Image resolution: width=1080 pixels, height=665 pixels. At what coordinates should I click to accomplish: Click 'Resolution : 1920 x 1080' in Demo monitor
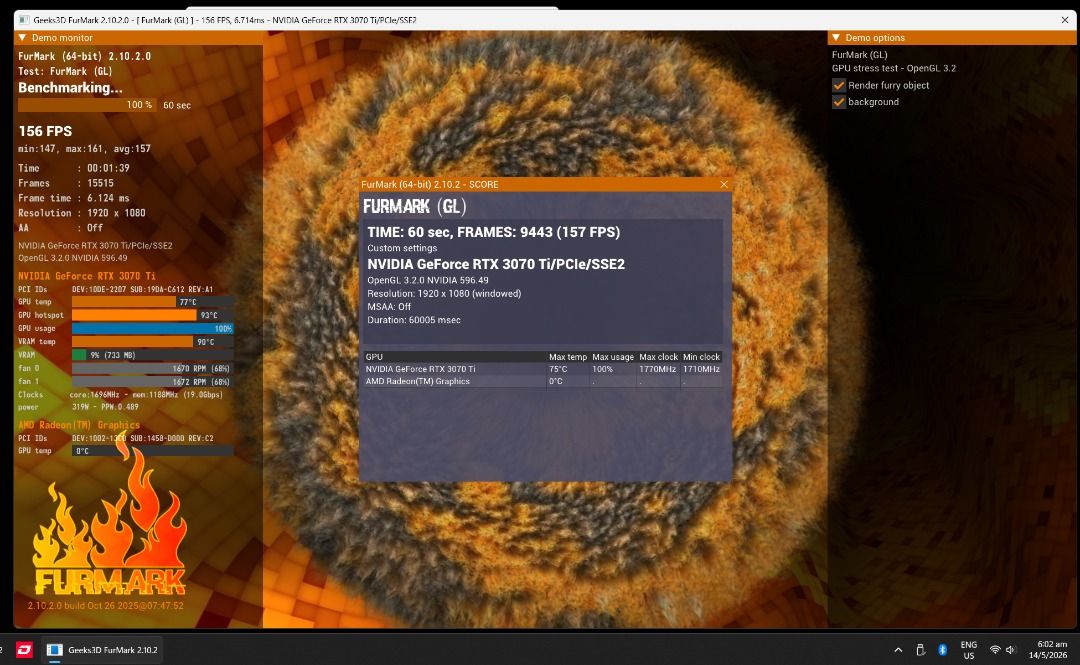tap(82, 213)
